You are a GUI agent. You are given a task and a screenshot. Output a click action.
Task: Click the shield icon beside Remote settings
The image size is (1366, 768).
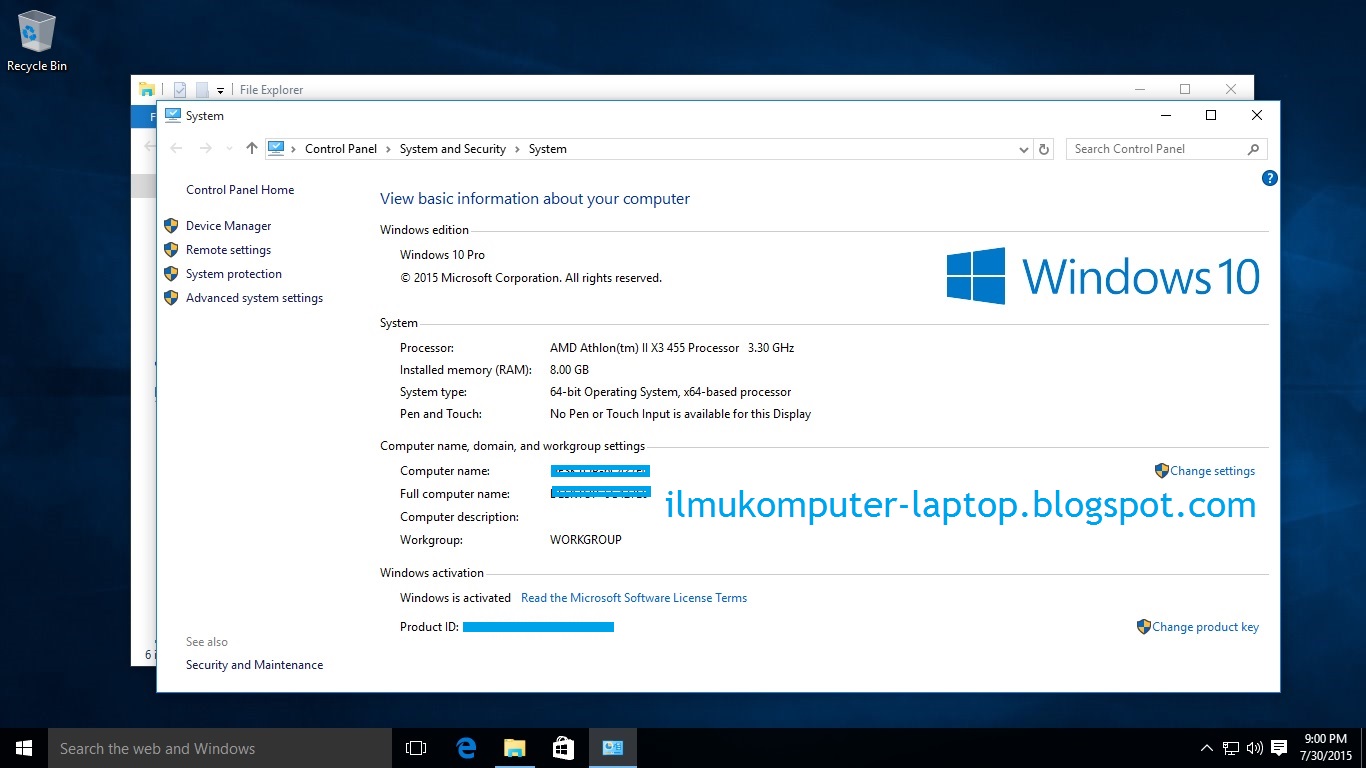click(x=171, y=250)
